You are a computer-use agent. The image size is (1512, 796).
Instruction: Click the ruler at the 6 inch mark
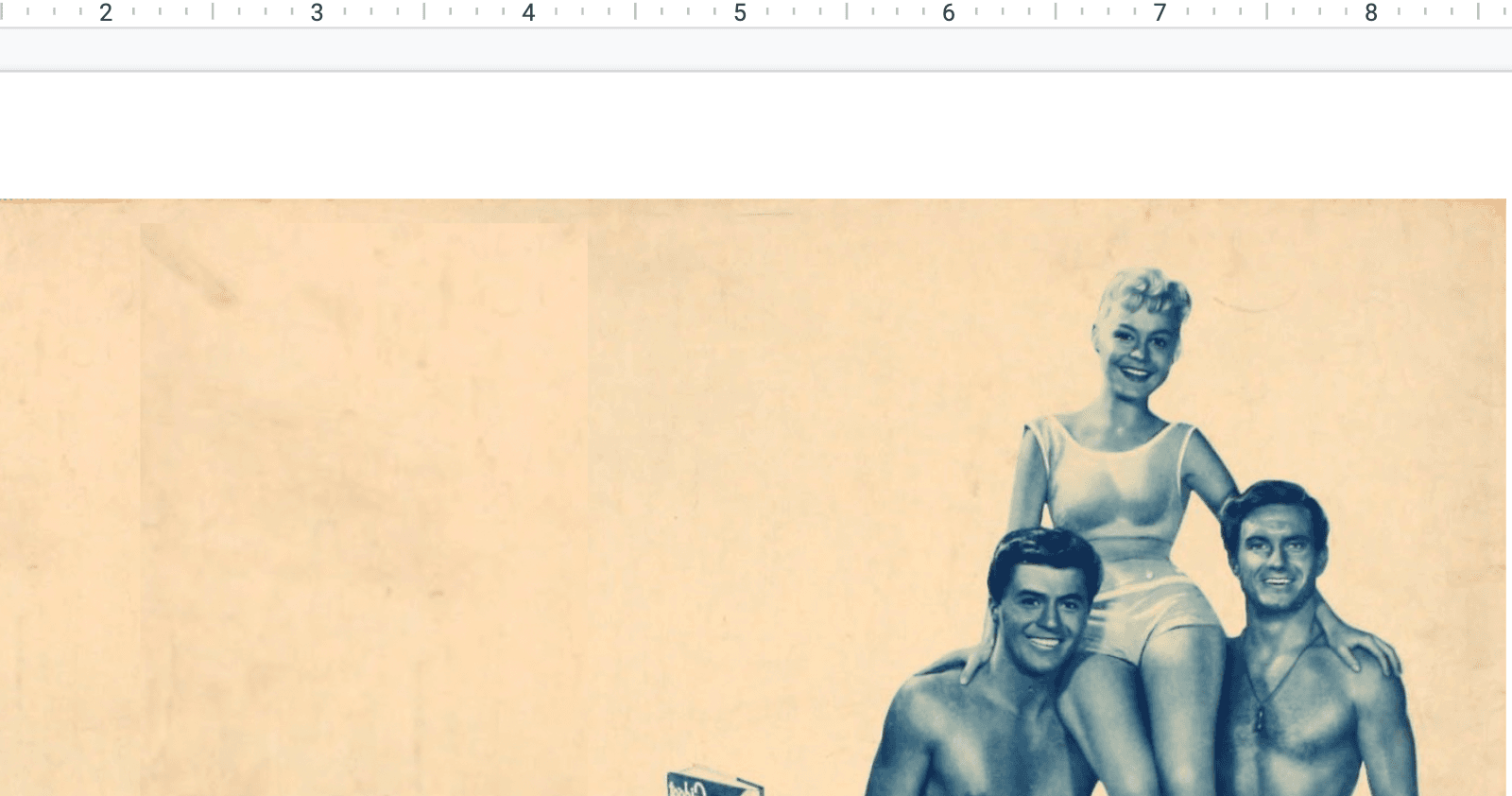point(949,12)
